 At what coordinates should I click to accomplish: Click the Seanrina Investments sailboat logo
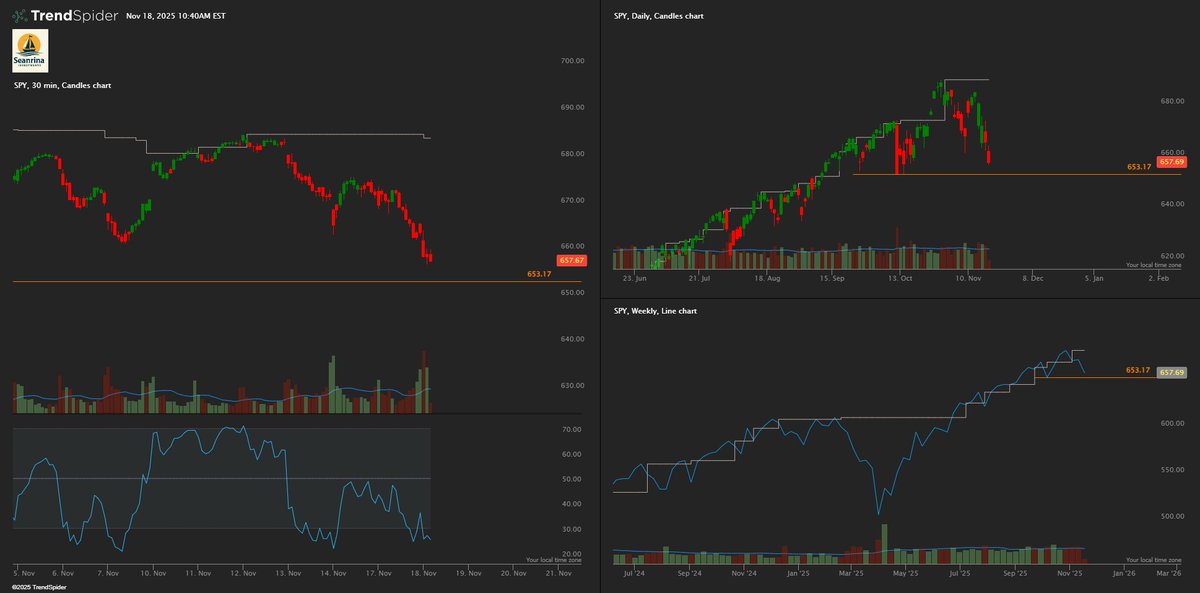30,50
